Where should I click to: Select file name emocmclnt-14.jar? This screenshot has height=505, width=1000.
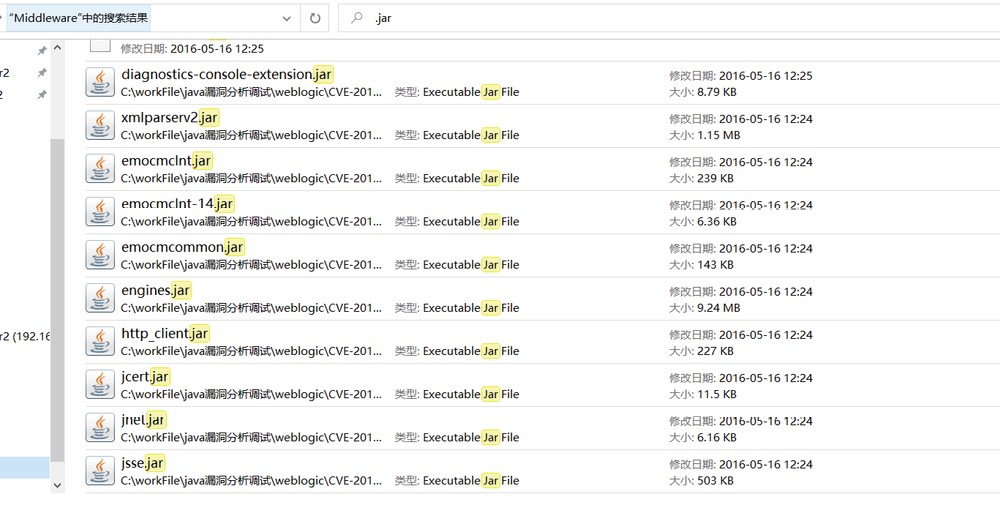[x=178, y=204]
